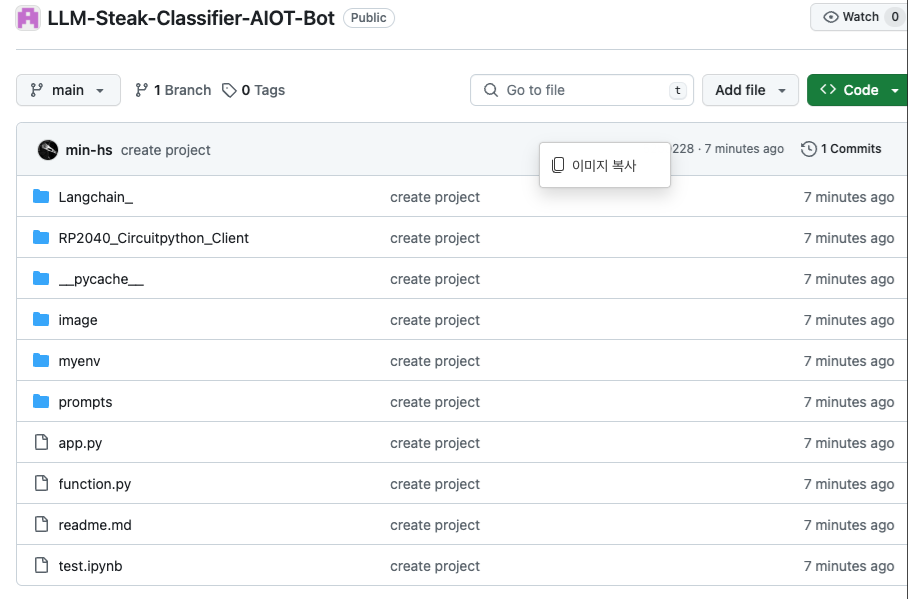
Task: Open the readme.md file
Action: pos(95,525)
